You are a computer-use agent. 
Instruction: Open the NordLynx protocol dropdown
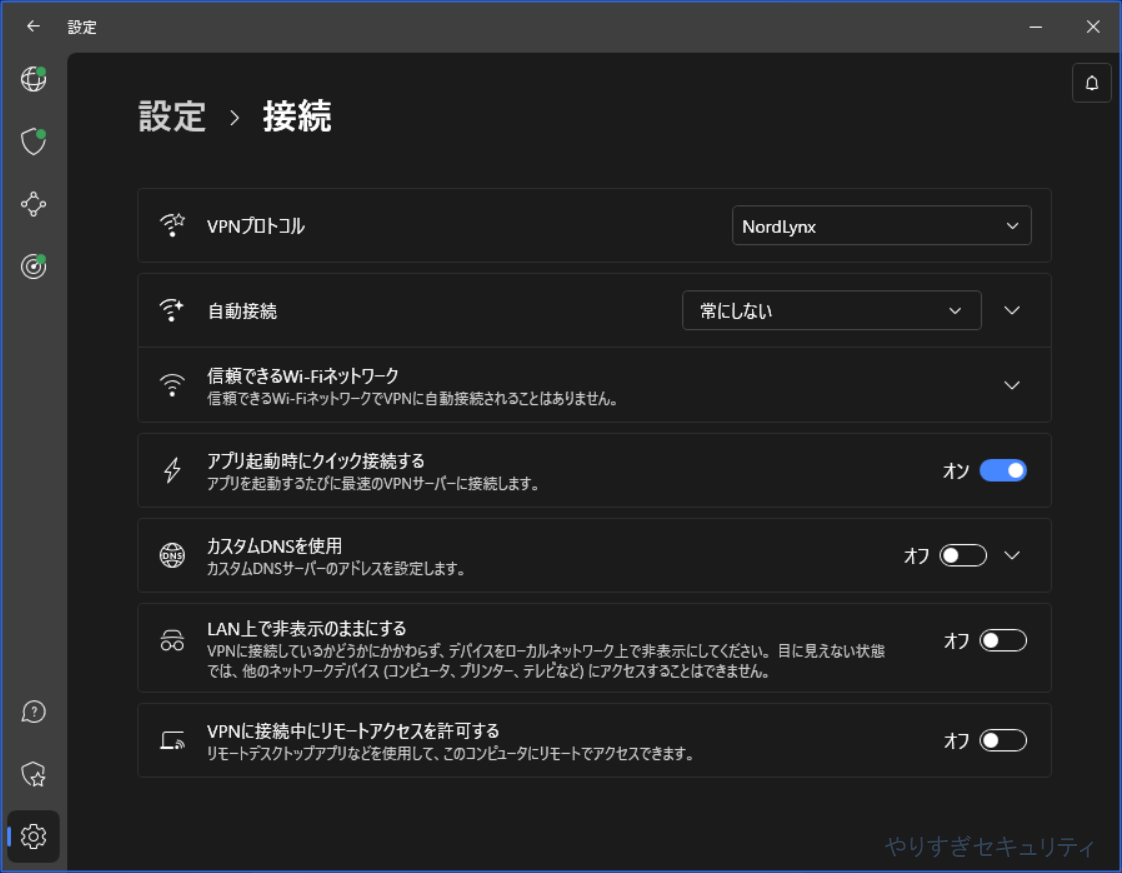tap(882, 226)
